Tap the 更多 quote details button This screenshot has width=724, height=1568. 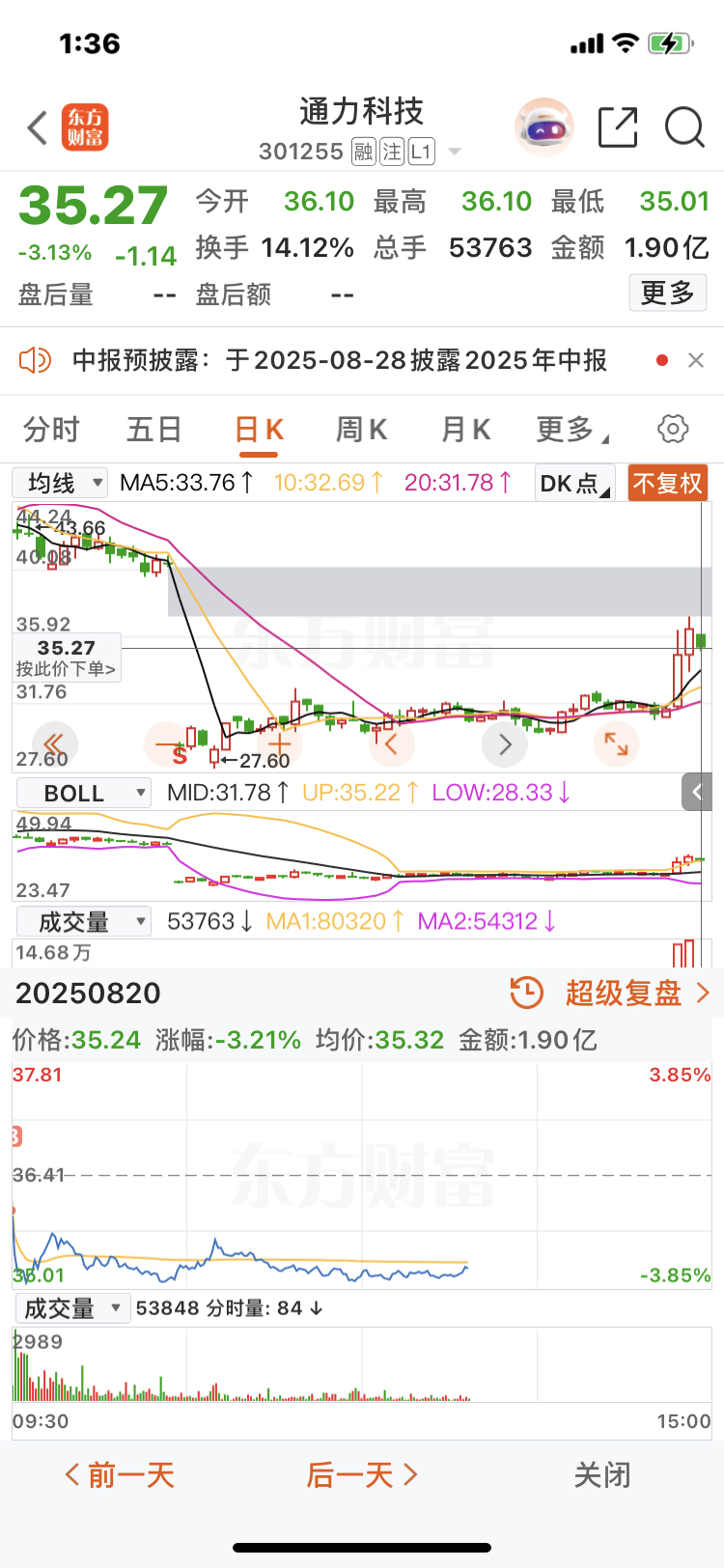click(x=668, y=293)
